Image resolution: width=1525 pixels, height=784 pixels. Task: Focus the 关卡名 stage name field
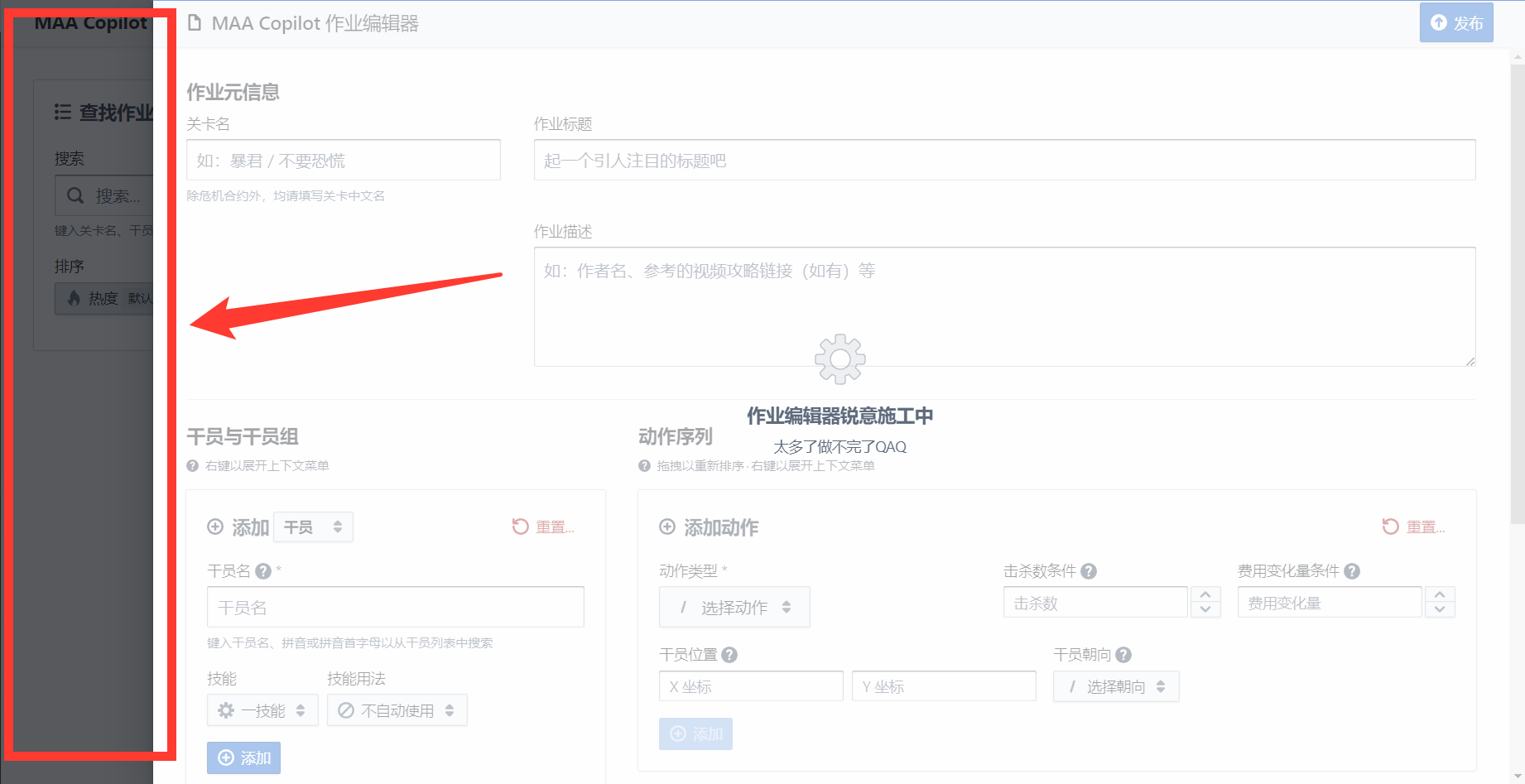click(344, 160)
